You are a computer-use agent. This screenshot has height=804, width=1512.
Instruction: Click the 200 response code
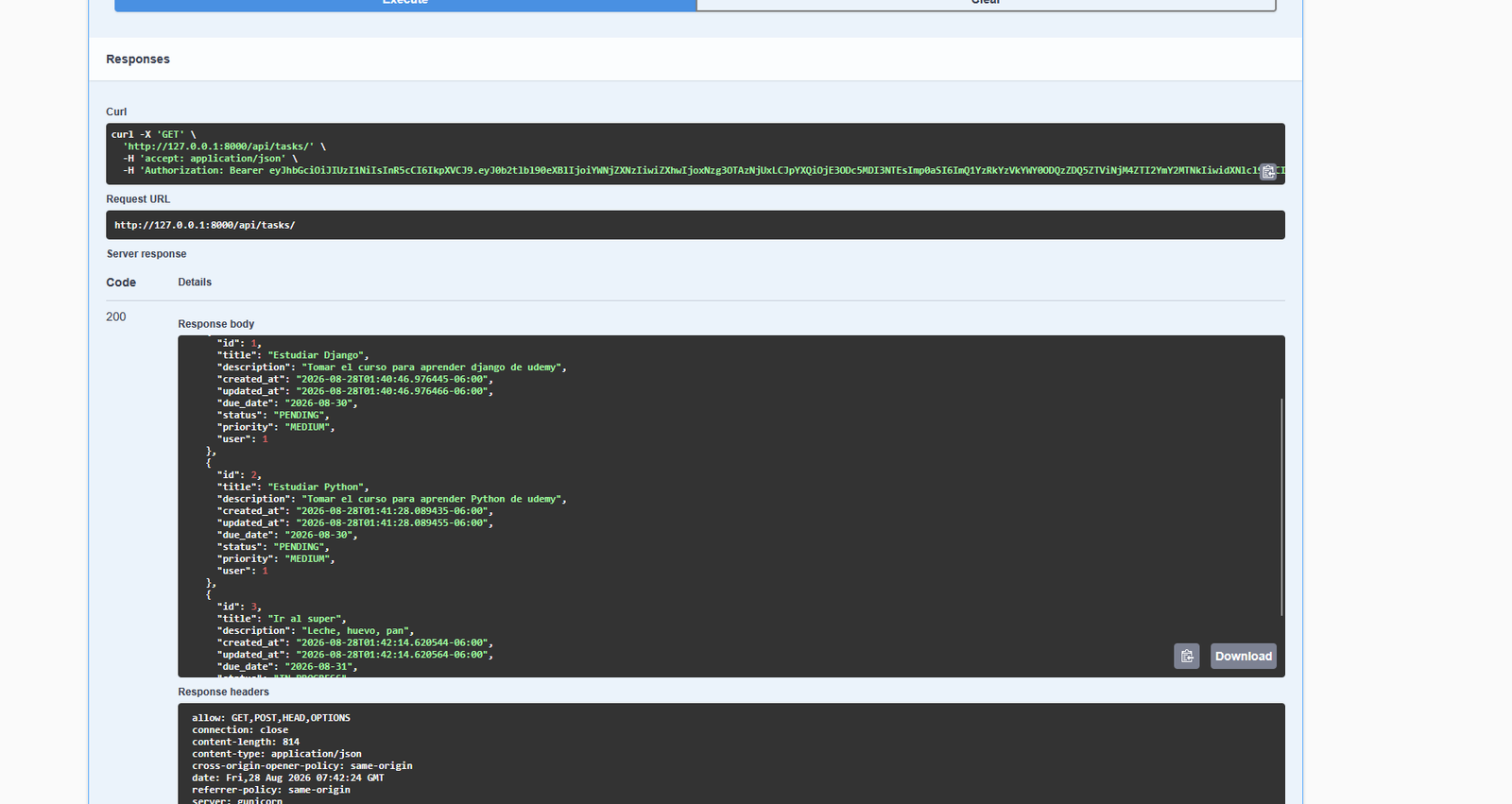[x=116, y=316]
